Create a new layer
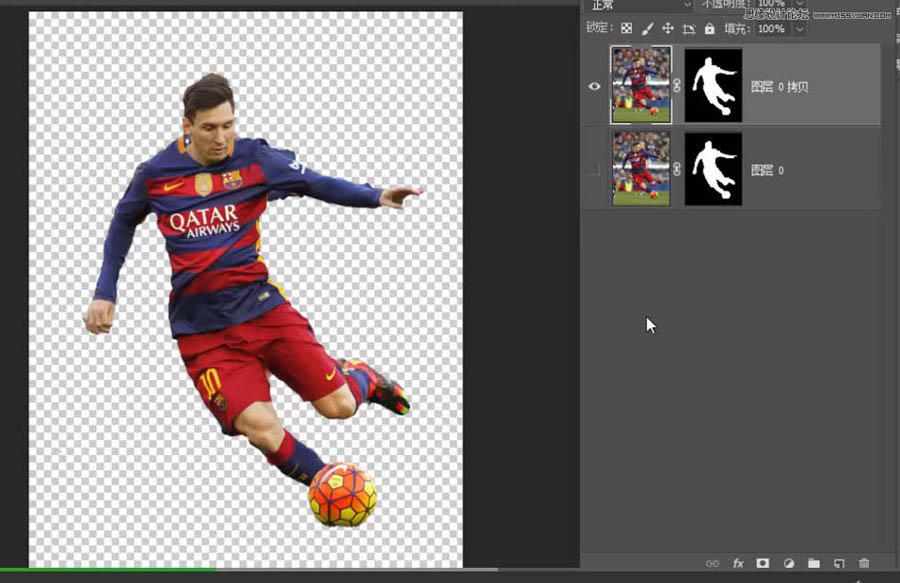Viewport: 900px width, 583px height. pos(839,564)
